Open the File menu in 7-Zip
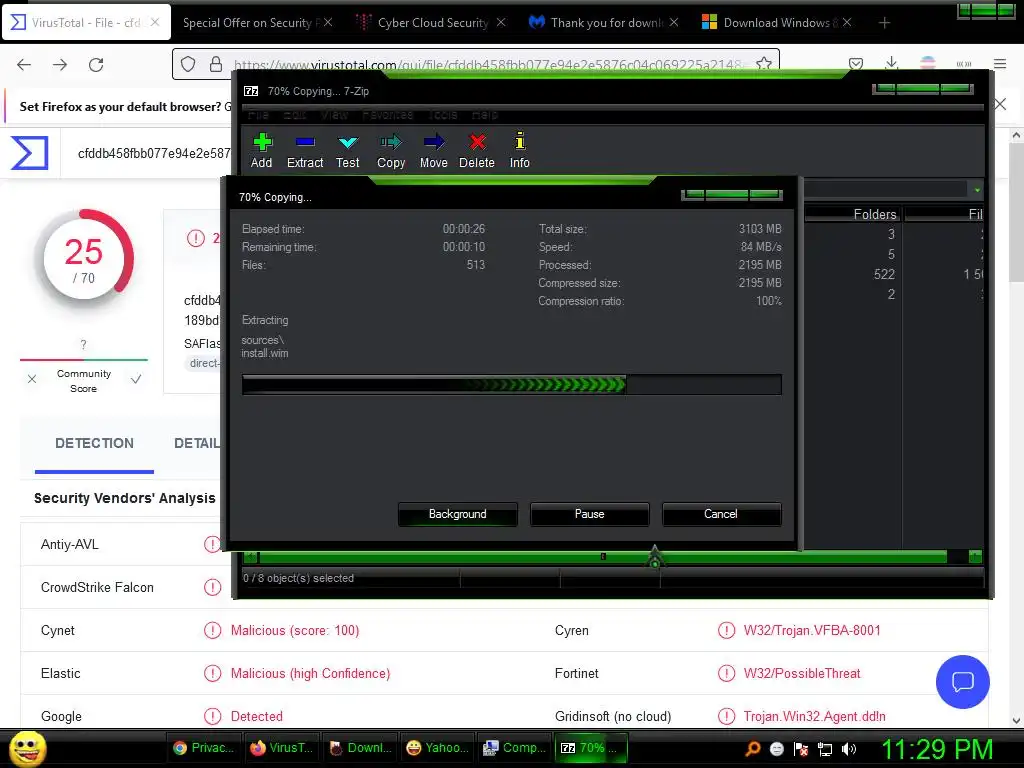 [x=259, y=115]
